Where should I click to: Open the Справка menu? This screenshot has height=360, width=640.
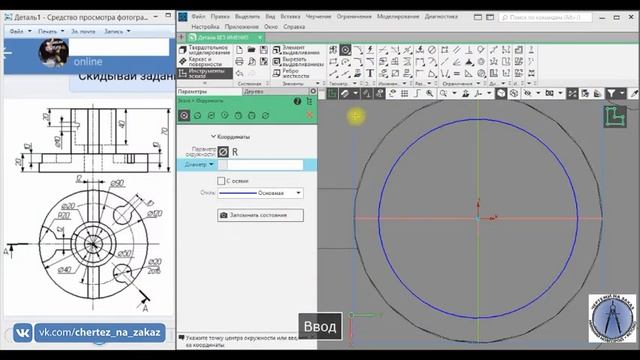pos(294,27)
